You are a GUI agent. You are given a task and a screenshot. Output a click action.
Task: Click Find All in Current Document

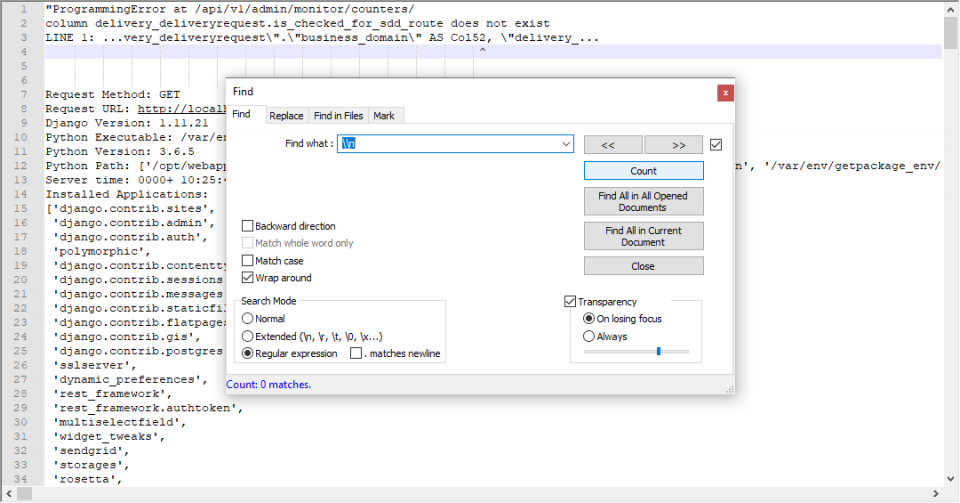(x=643, y=236)
